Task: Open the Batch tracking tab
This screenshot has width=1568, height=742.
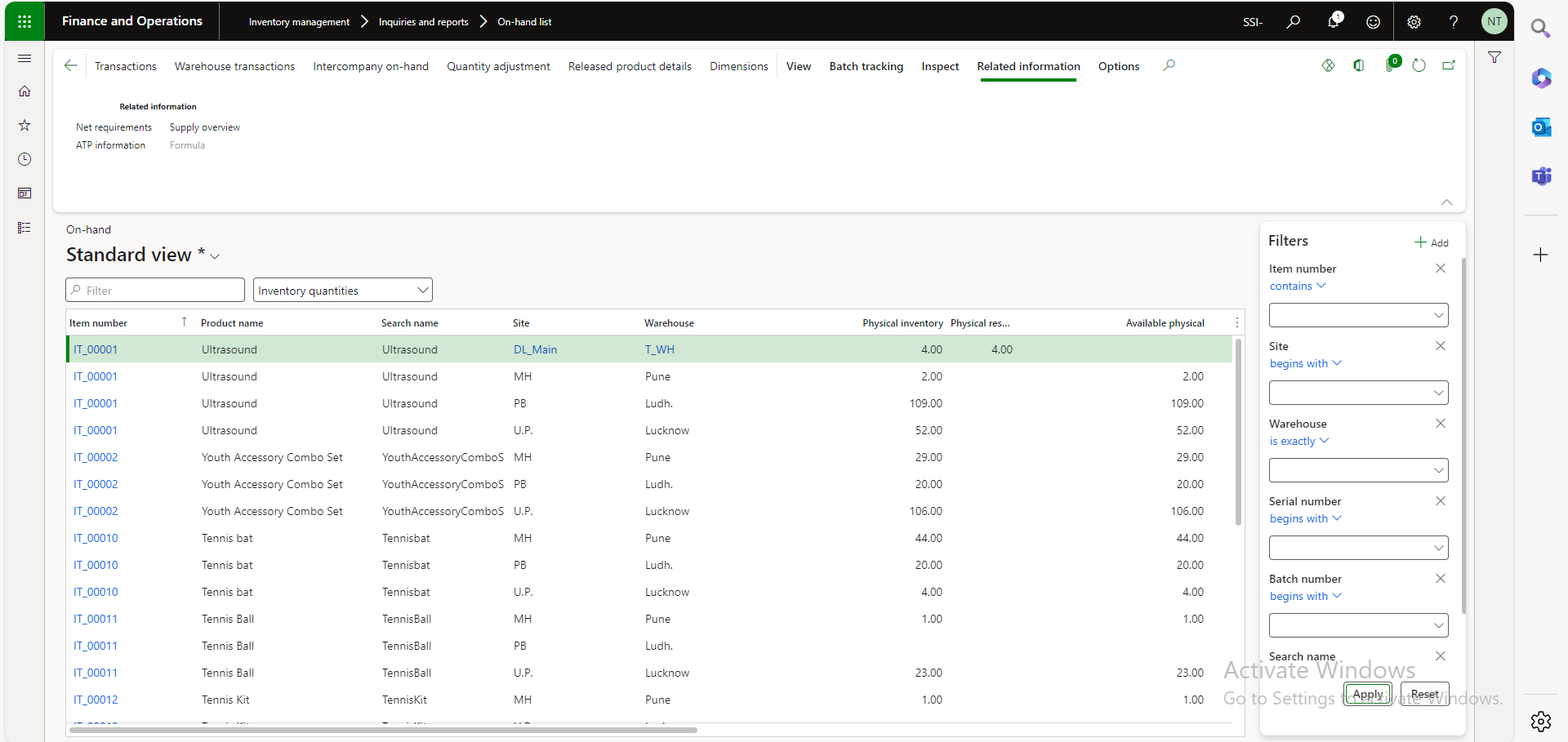Action: (866, 66)
